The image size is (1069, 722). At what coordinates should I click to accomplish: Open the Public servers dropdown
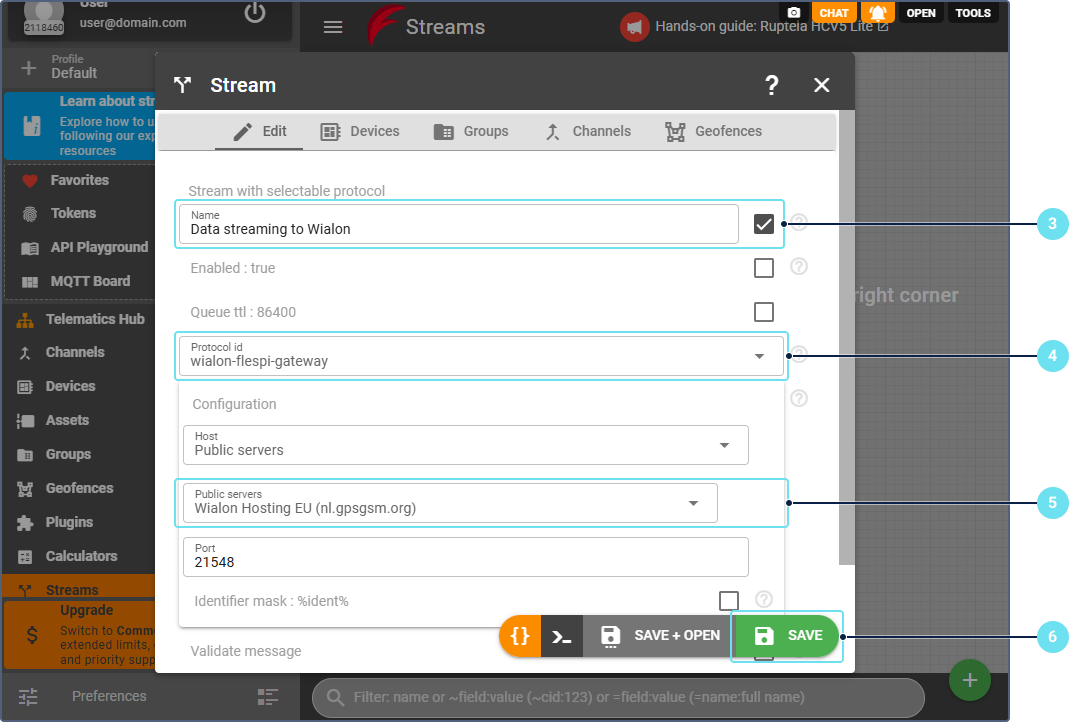tap(450, 503)
